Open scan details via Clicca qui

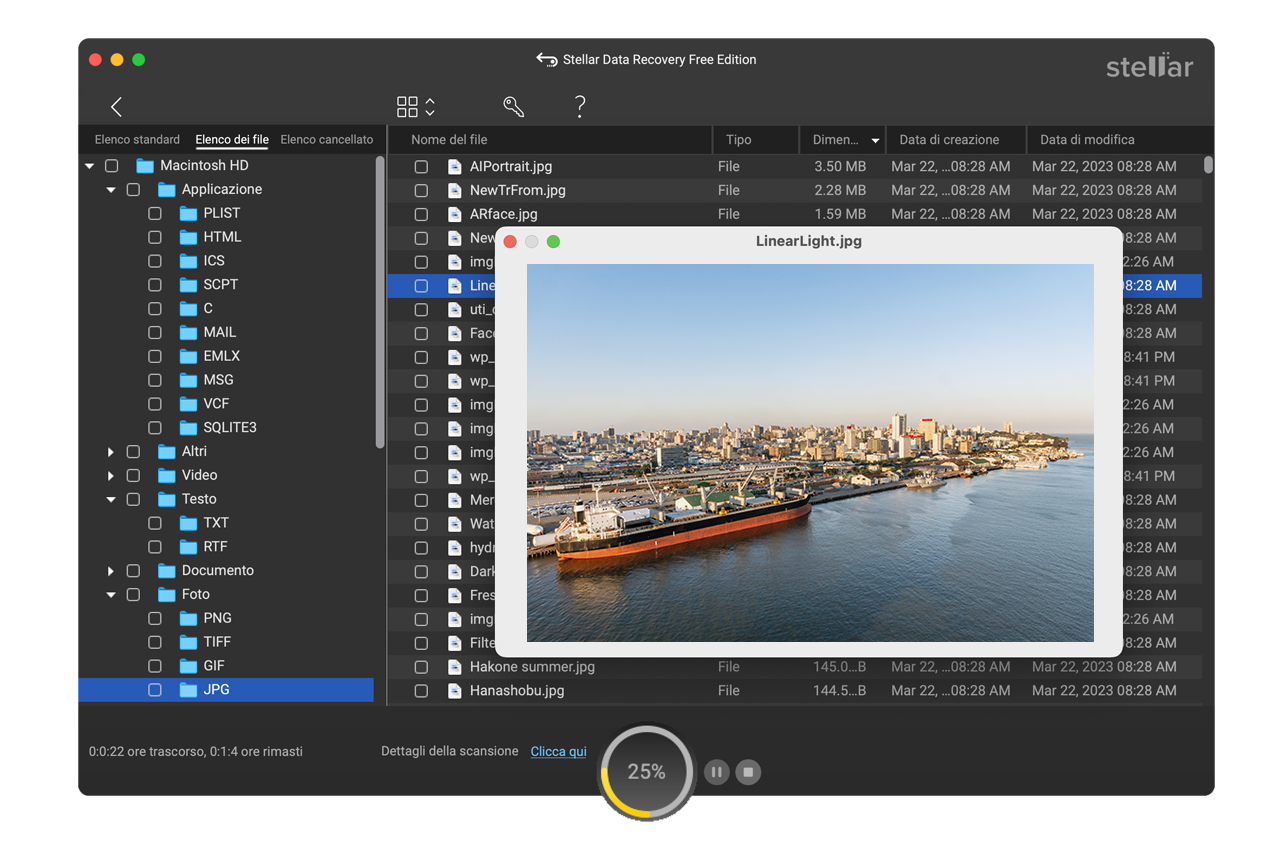click(x=558, y=751)
